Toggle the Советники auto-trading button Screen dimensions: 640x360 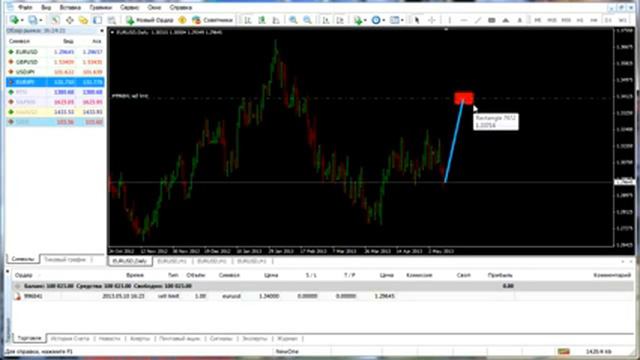tap(212, 20)
